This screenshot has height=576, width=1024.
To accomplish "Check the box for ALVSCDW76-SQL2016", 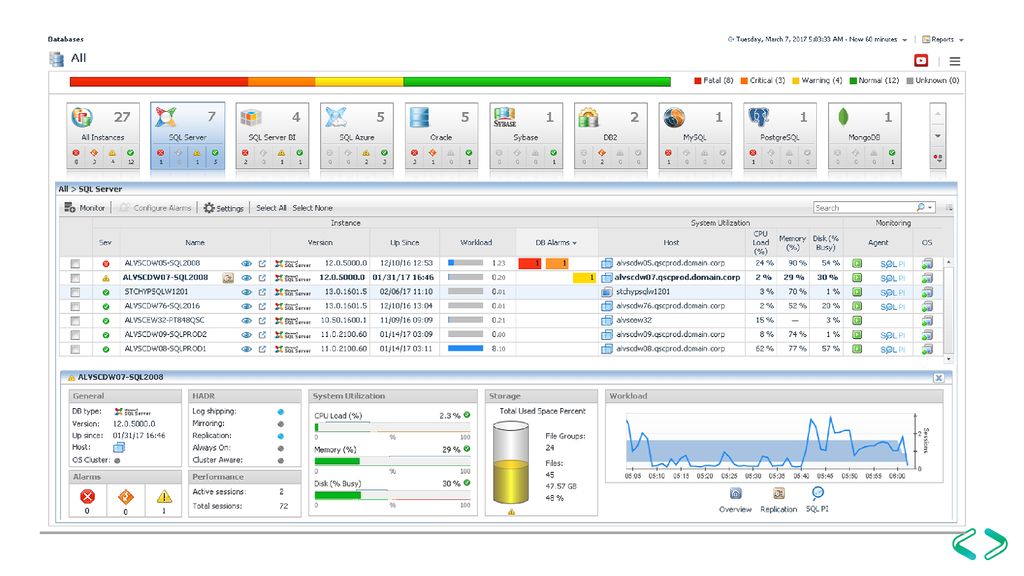I will click(x=75, y=307).
